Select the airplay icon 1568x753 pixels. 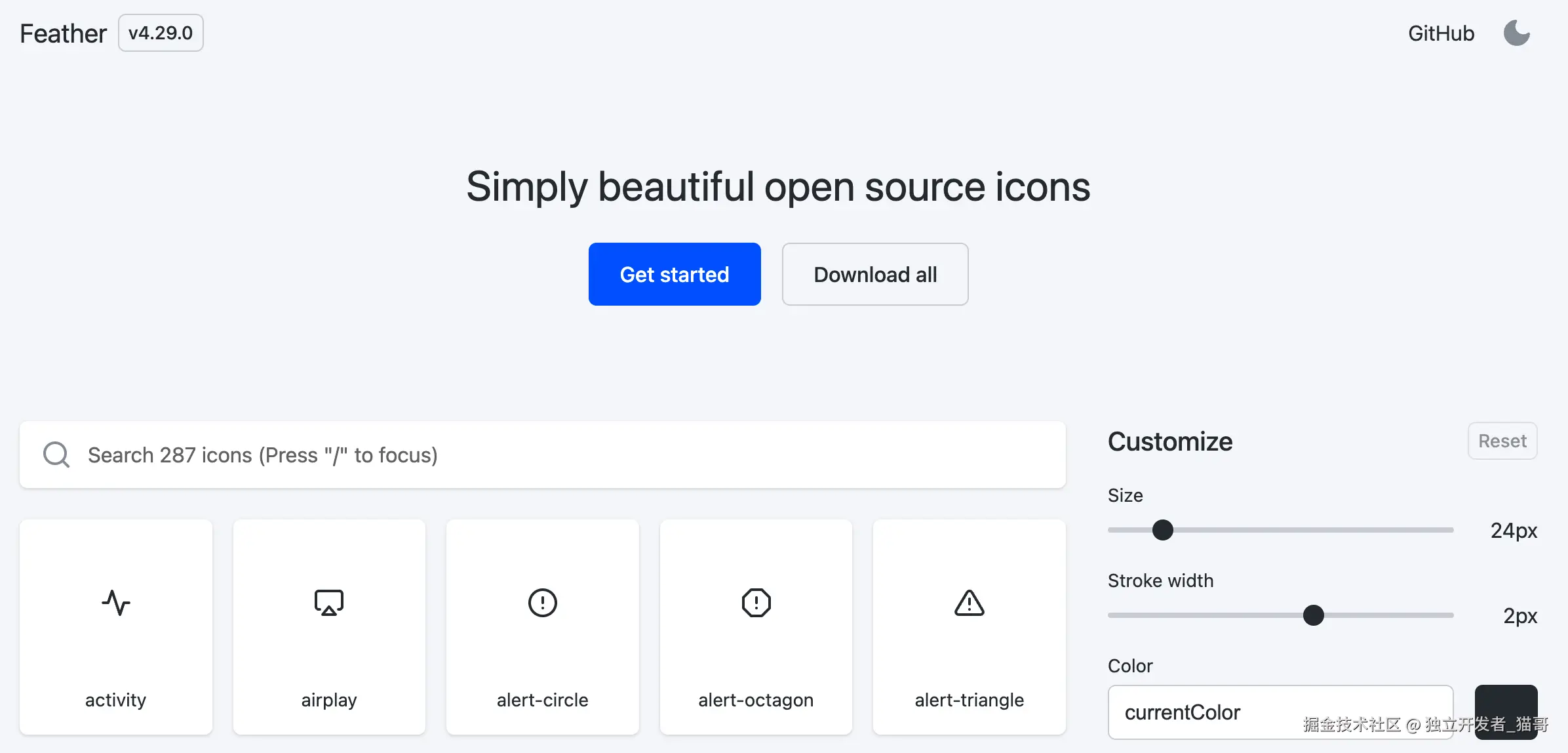pyautogui.click(x=329, y=602)
